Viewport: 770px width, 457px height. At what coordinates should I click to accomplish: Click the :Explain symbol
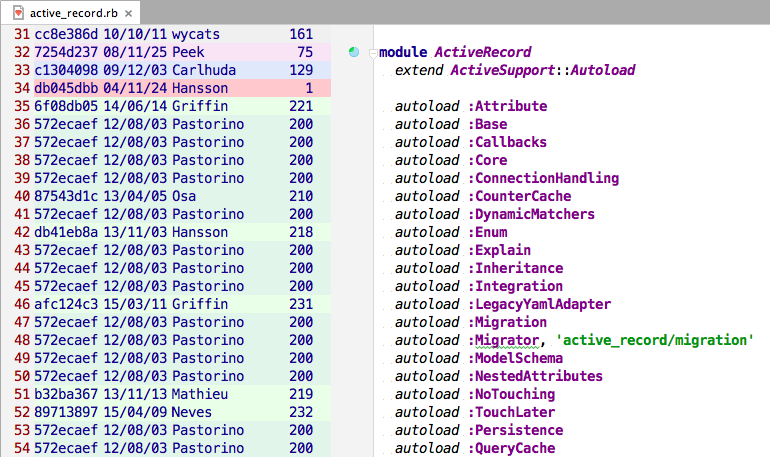tap(499, 250)
